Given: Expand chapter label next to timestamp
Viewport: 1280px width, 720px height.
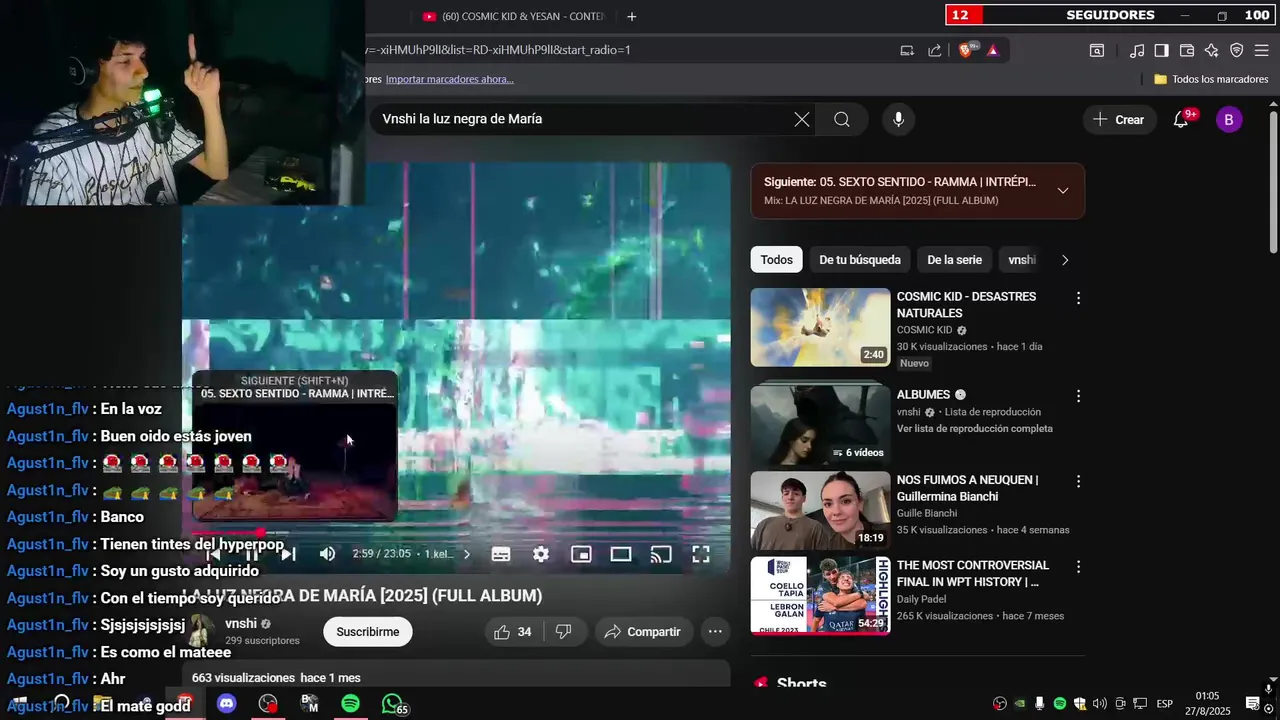Looking at the screenshot, I should point(447,554).
